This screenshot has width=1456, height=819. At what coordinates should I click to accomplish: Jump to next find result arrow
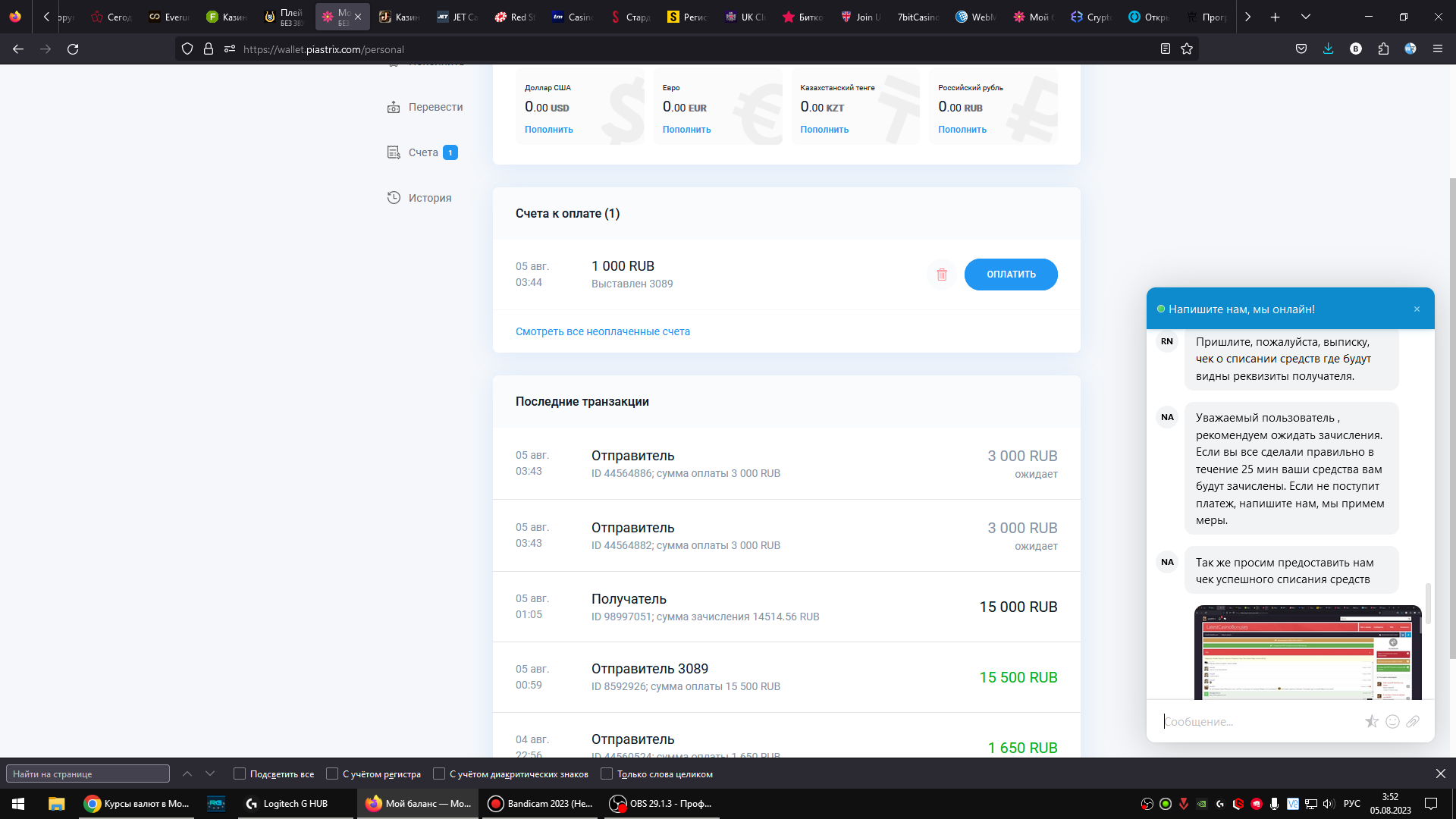(x=210, y=773)
